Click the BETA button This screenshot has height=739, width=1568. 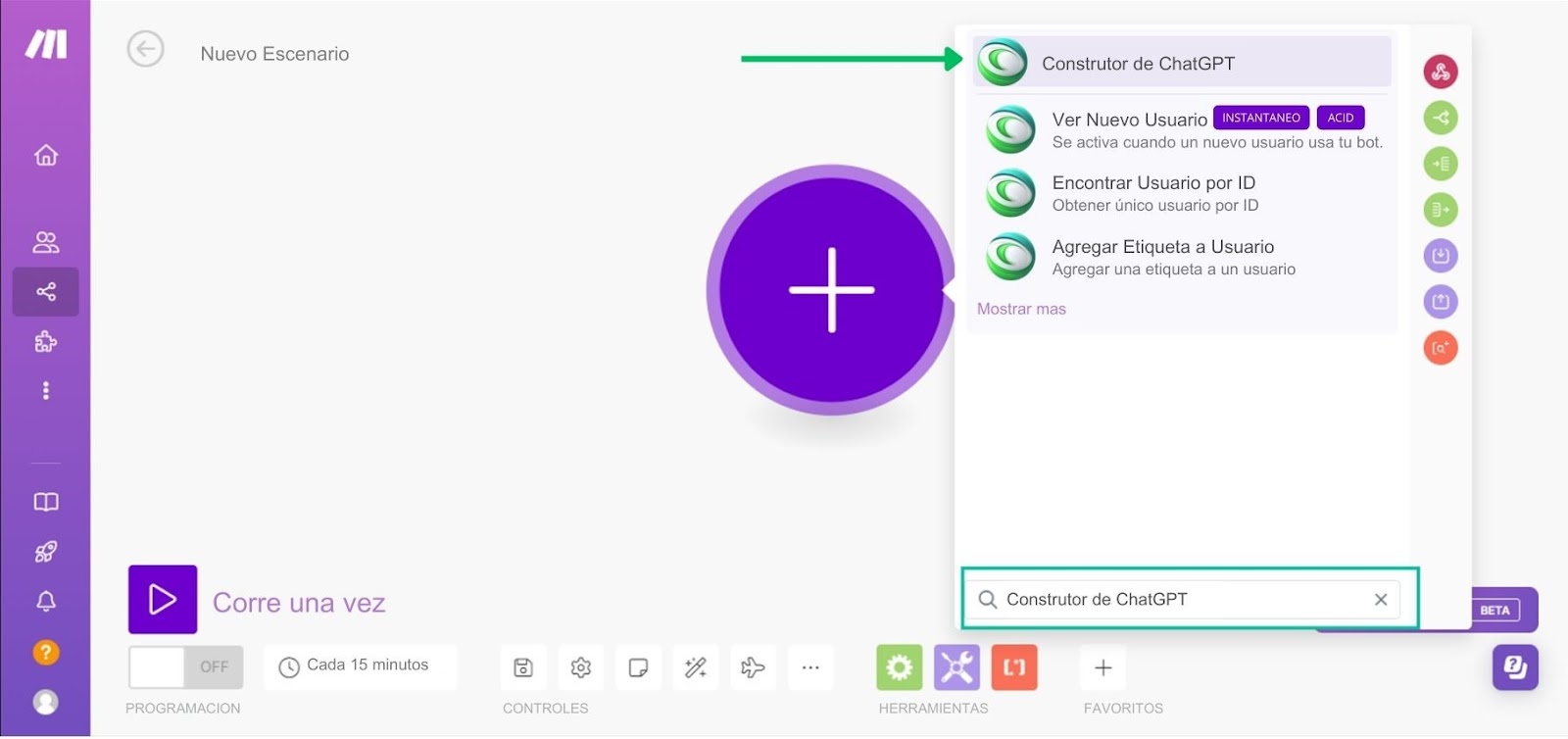1494,610
